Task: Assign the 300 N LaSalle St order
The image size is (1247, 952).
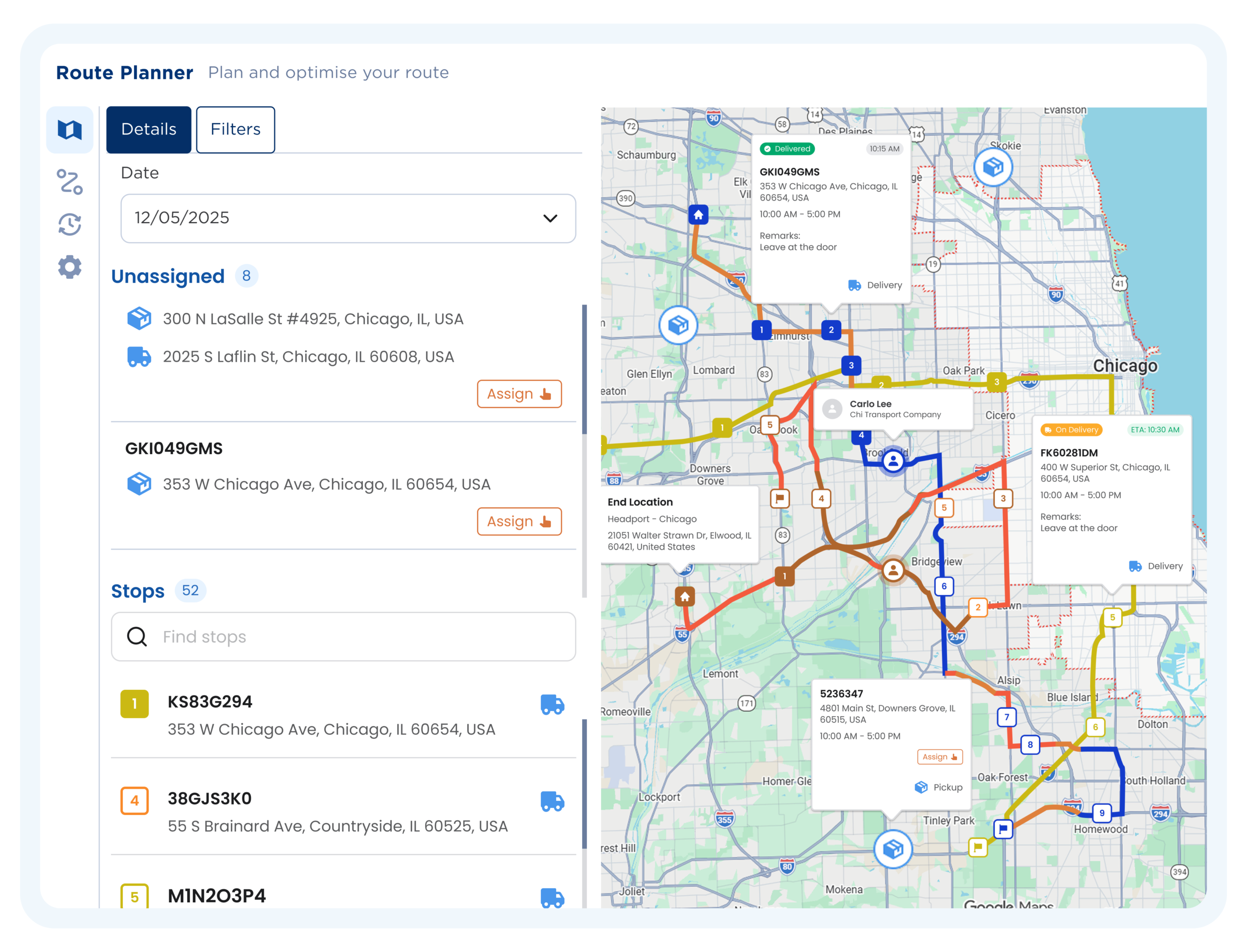Action: (519, 394)
